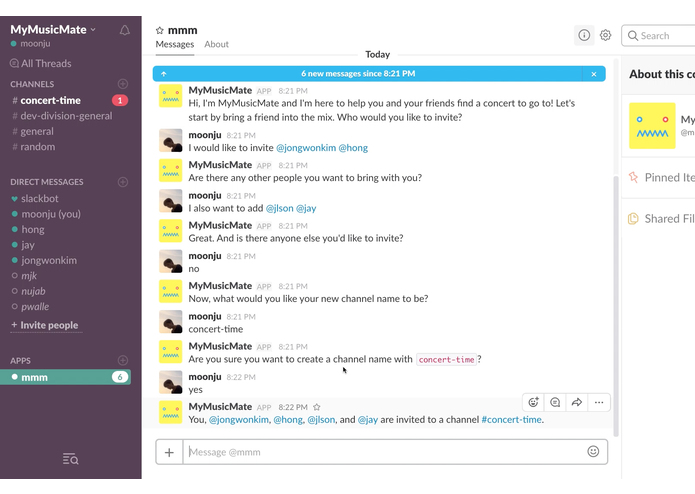The image size is (695, 494).
Task: Click the large MyMusicMate avatar in About panel
Action: pos(652,126)
